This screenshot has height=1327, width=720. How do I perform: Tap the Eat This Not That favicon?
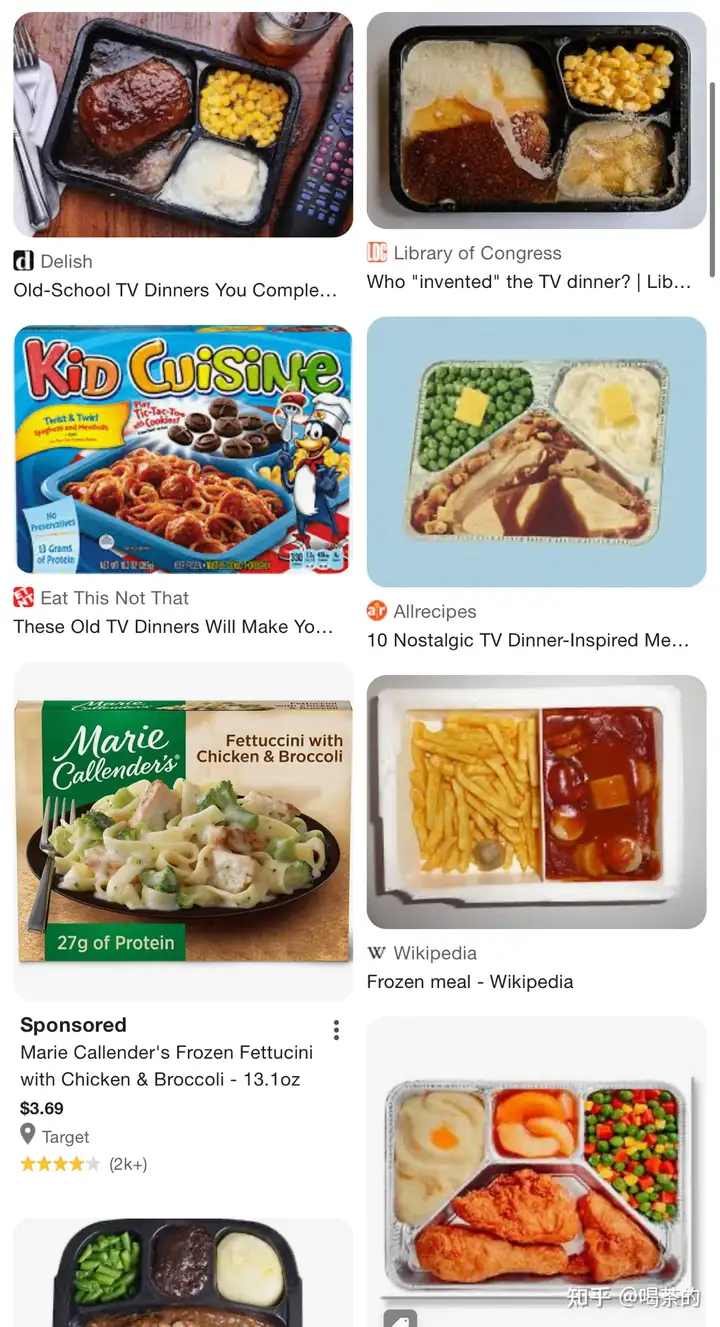(x=23, y=598)
